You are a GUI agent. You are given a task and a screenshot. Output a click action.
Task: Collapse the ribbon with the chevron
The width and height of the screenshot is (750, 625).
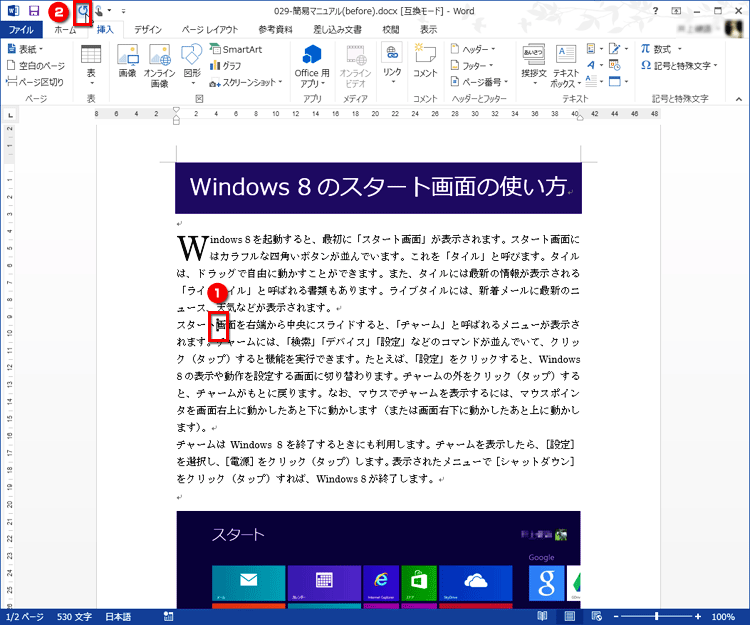pos(739,99)
